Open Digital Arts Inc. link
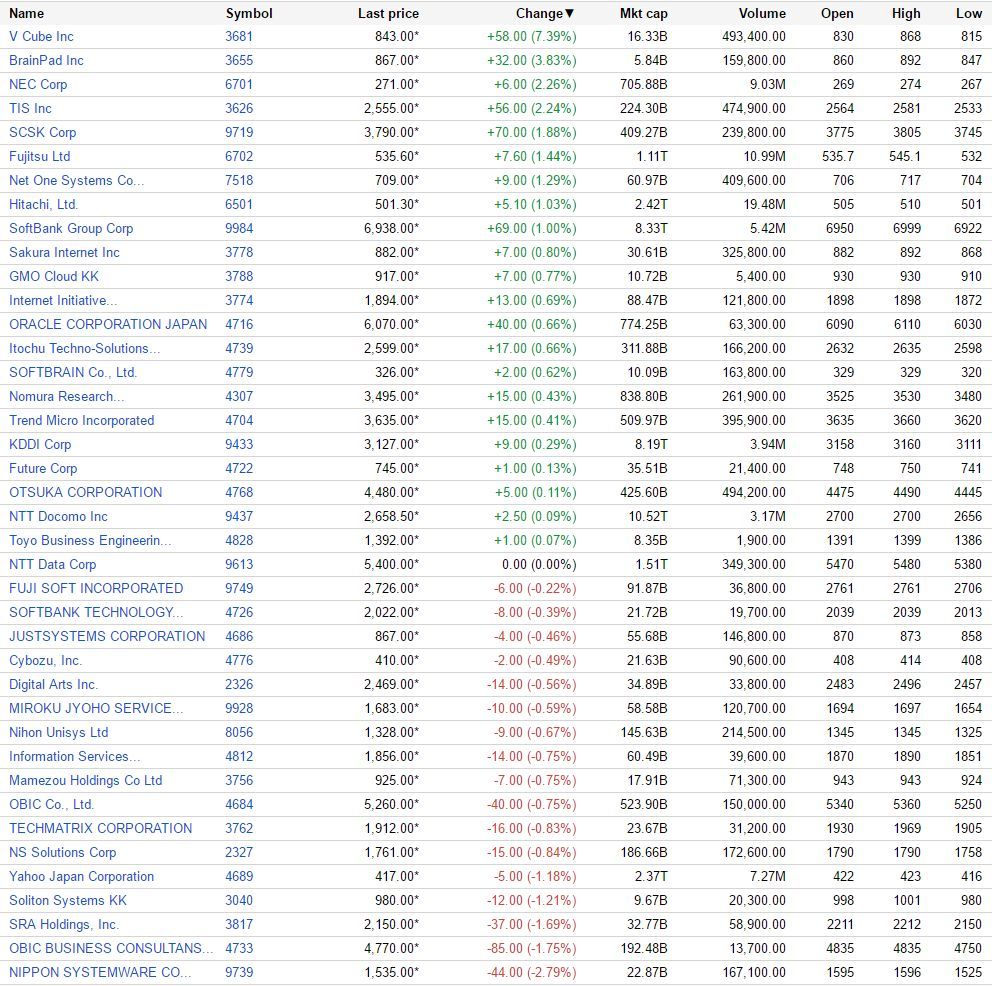 [54, 686]
